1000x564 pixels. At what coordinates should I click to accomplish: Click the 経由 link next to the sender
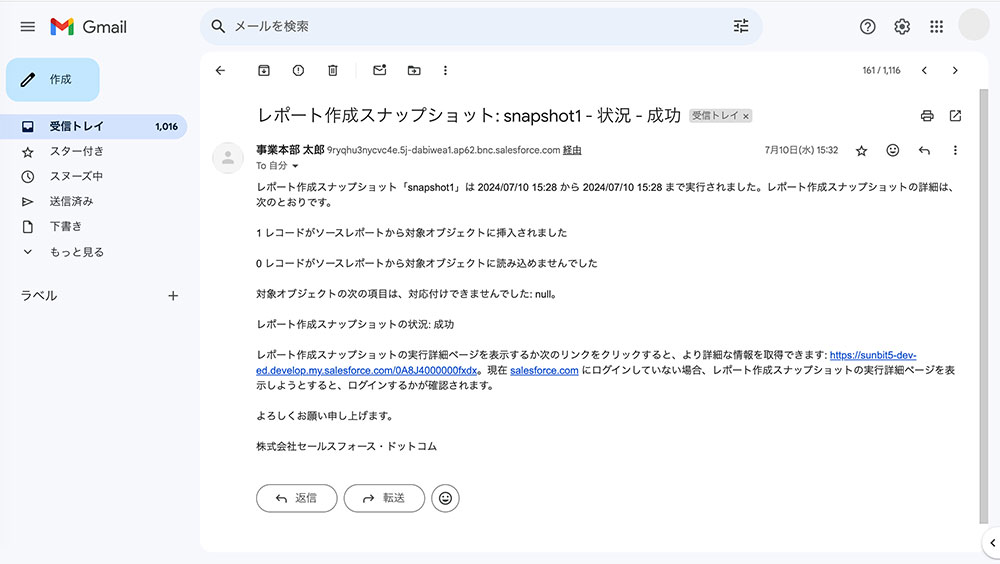(572, 151)
